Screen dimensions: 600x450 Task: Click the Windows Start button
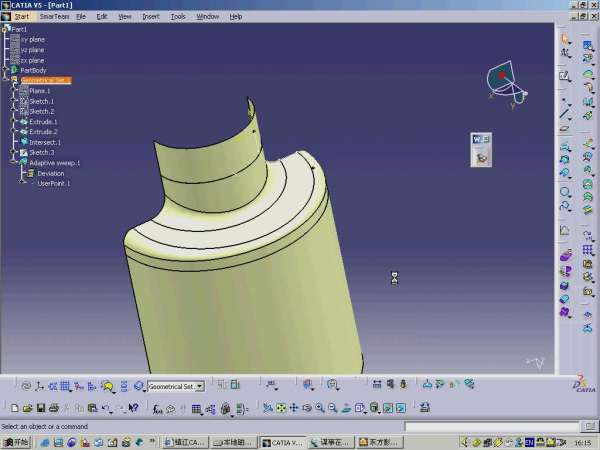(x=16, y=441)
